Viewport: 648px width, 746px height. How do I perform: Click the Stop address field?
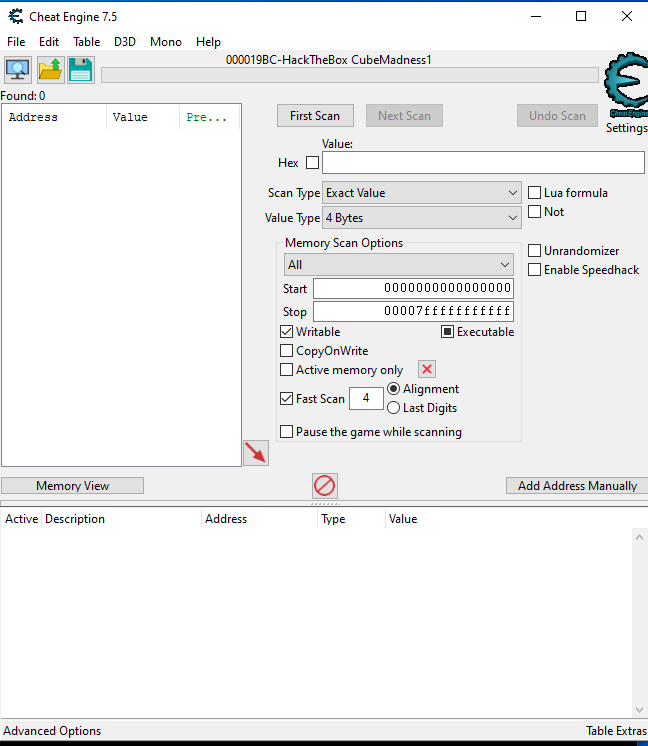pos(413,312)
